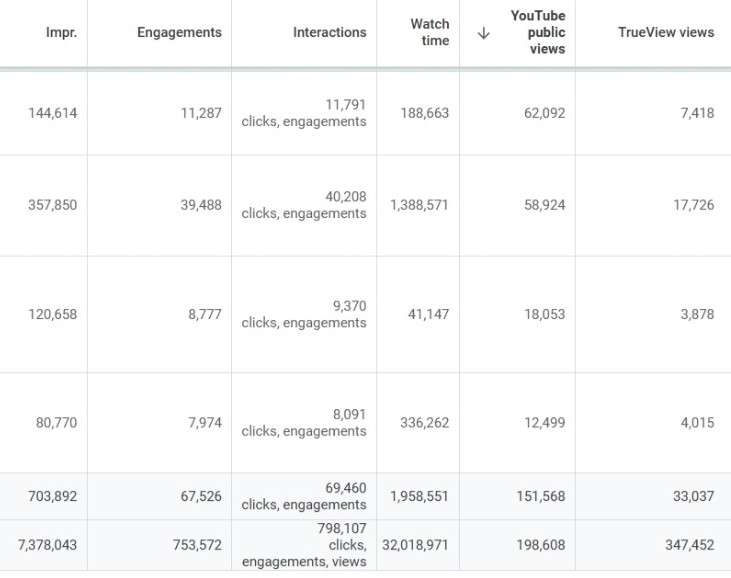
Task: Select the 11,791 clicks, engagements cell
Action: [x=304, y=113]
